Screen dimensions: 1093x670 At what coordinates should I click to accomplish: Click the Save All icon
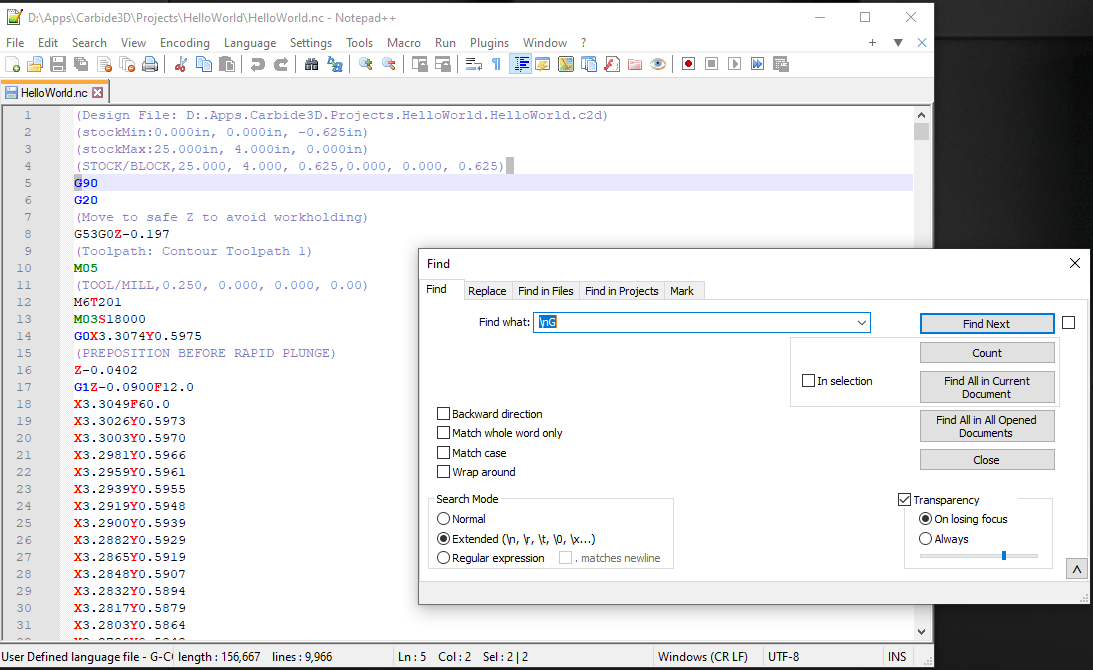[81, 65]
